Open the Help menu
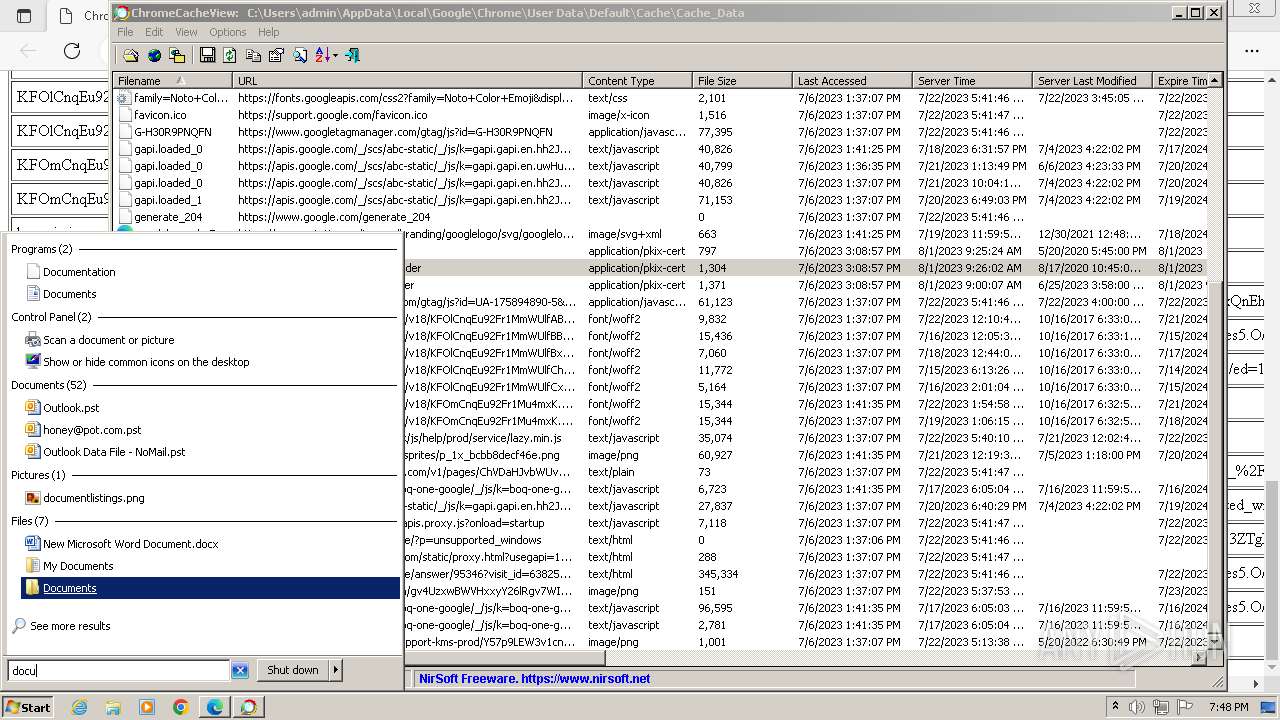The width and height of the screenshot is (1280, 720). (x=269, y=32)
